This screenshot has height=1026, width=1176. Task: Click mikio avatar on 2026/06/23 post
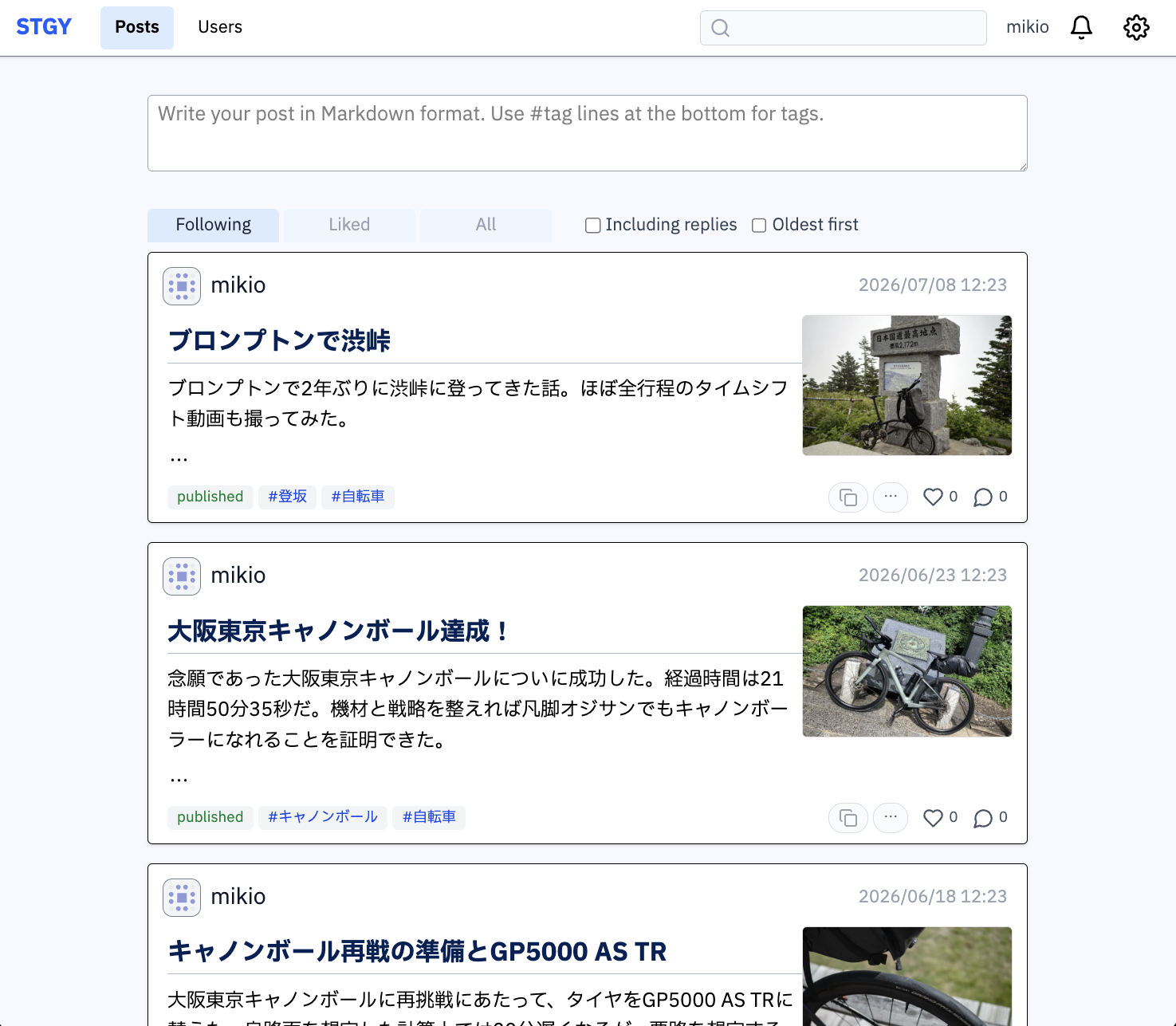click(x=182, y=576)
